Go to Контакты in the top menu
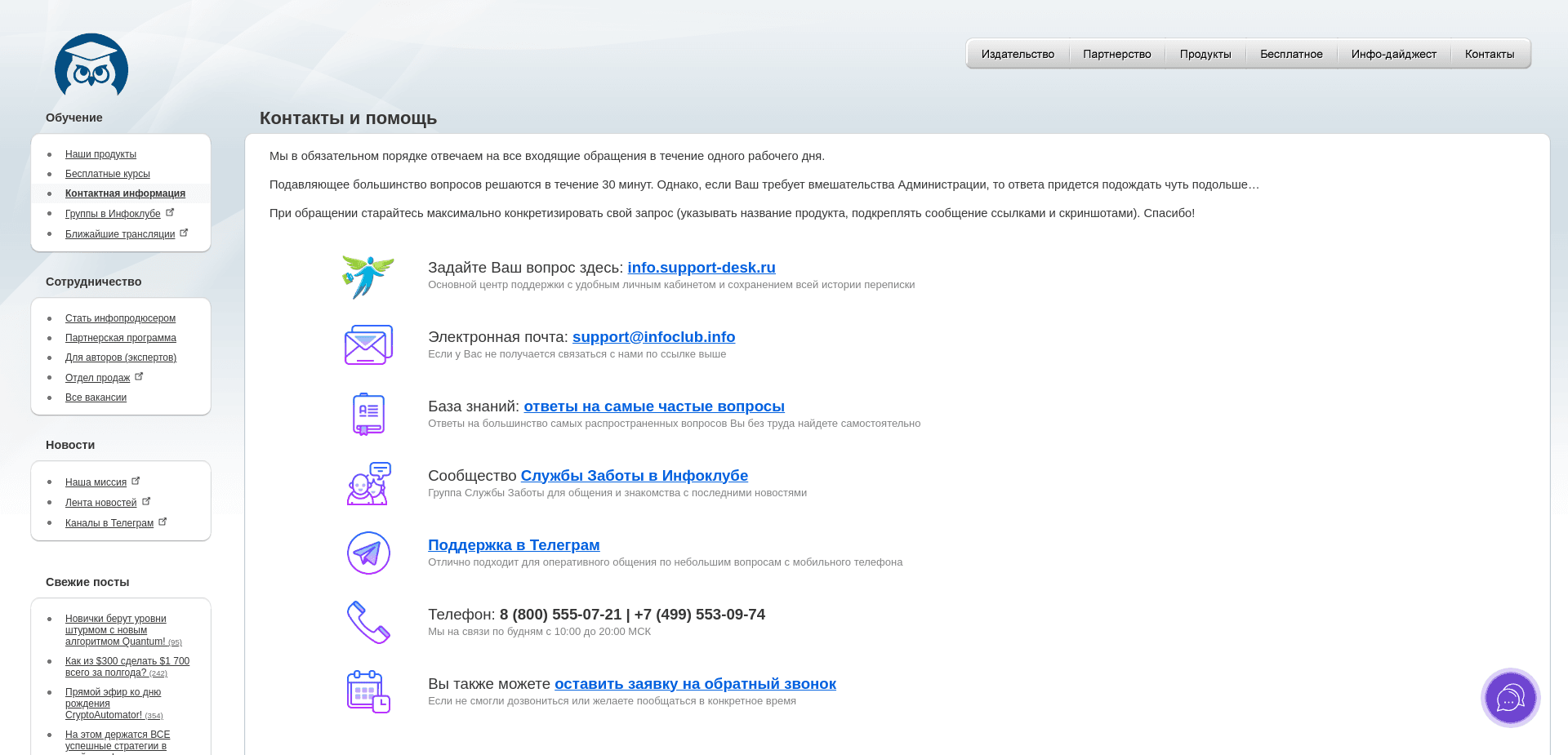1568x755 pixels. tap(1489, 54)
